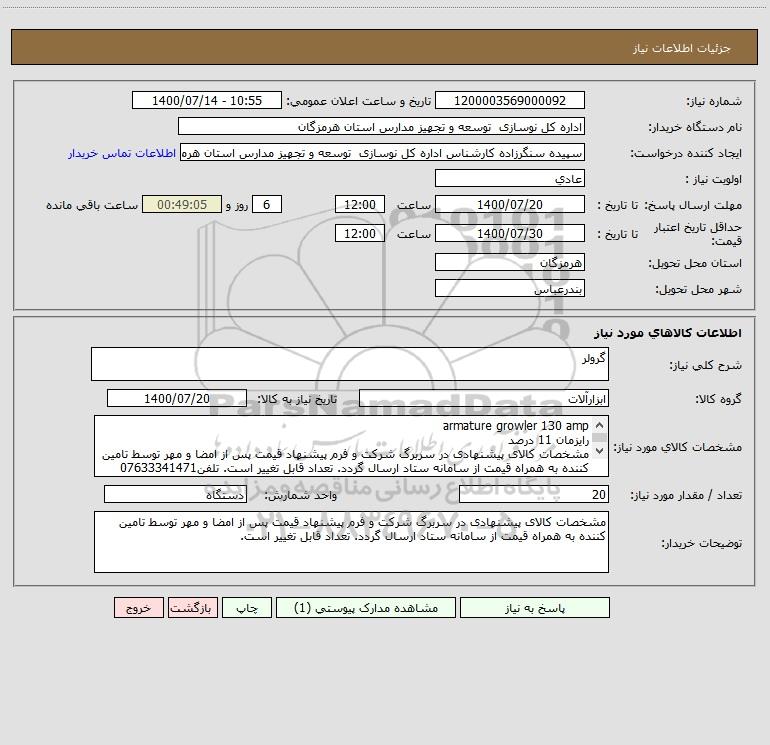Click the رایزمان 11 درصد line
This screenshot has width=770, height=745.
tap(549, 440)
